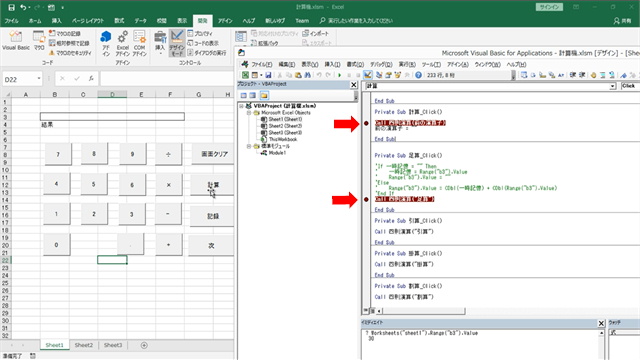The image size is (640, 360).
Task: Click into the イミディエイト window text area
Action: coord(480,344)
